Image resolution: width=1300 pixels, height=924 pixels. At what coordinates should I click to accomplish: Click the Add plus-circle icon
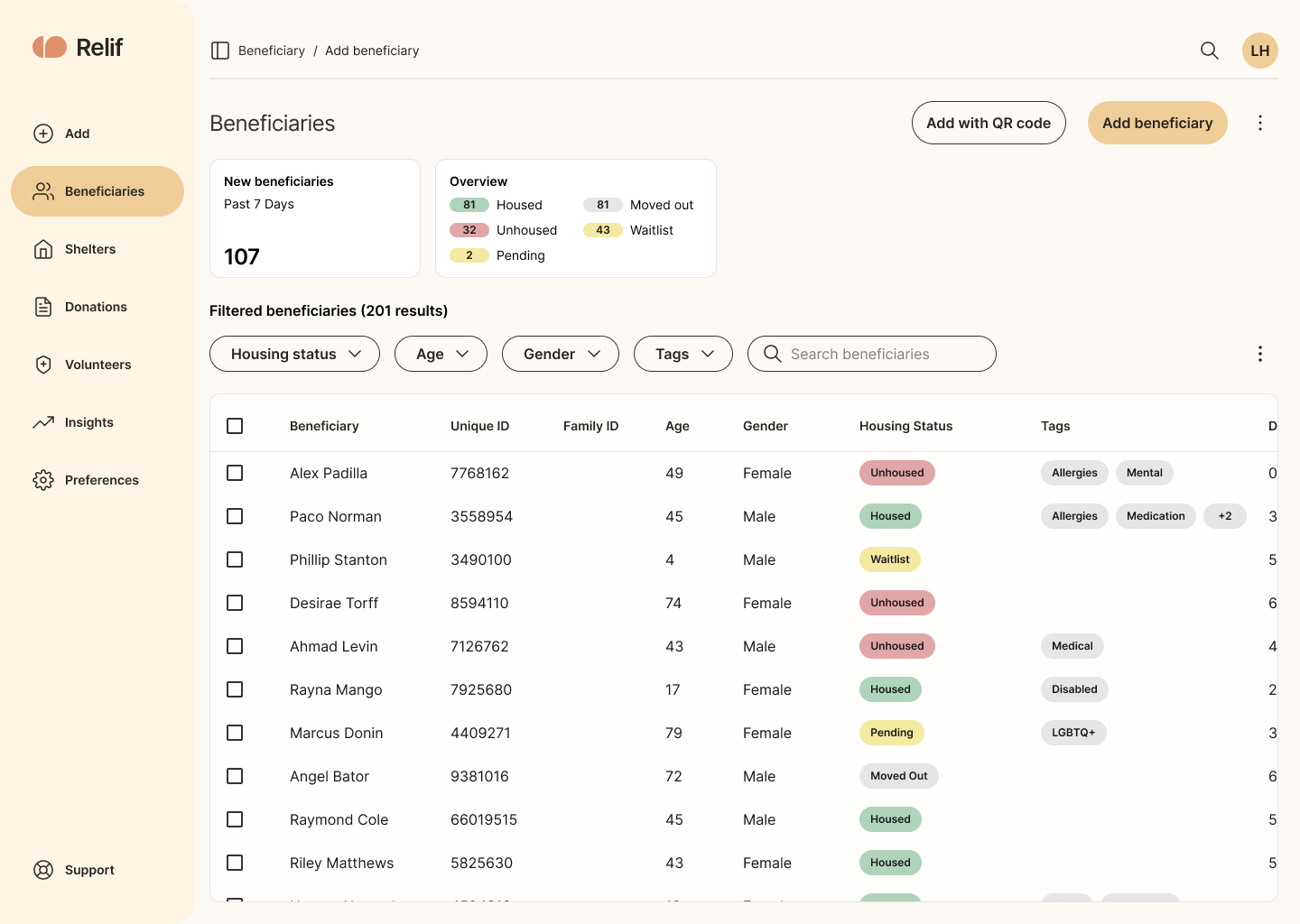pos(43,134)
